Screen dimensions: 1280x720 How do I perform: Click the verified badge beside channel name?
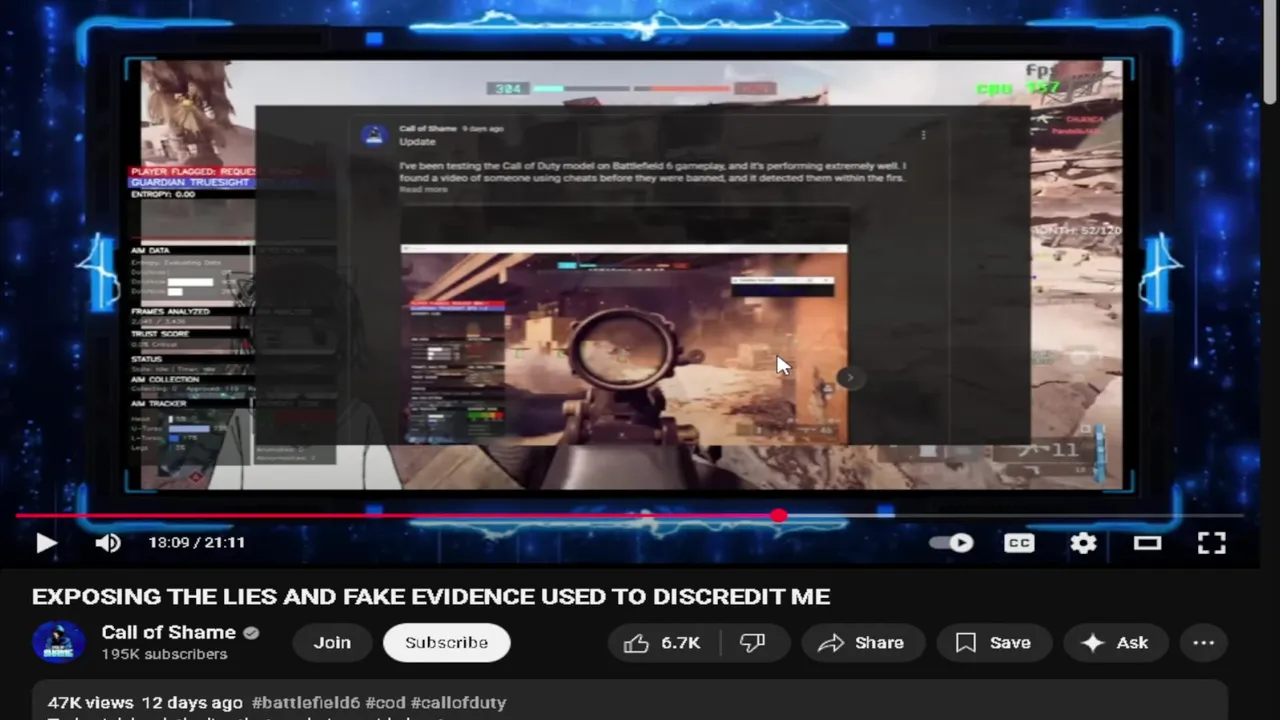tap(252, 633)
